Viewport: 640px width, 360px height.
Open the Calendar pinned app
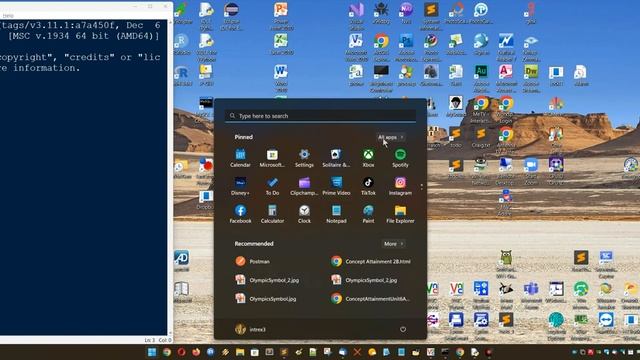(240, 158)
